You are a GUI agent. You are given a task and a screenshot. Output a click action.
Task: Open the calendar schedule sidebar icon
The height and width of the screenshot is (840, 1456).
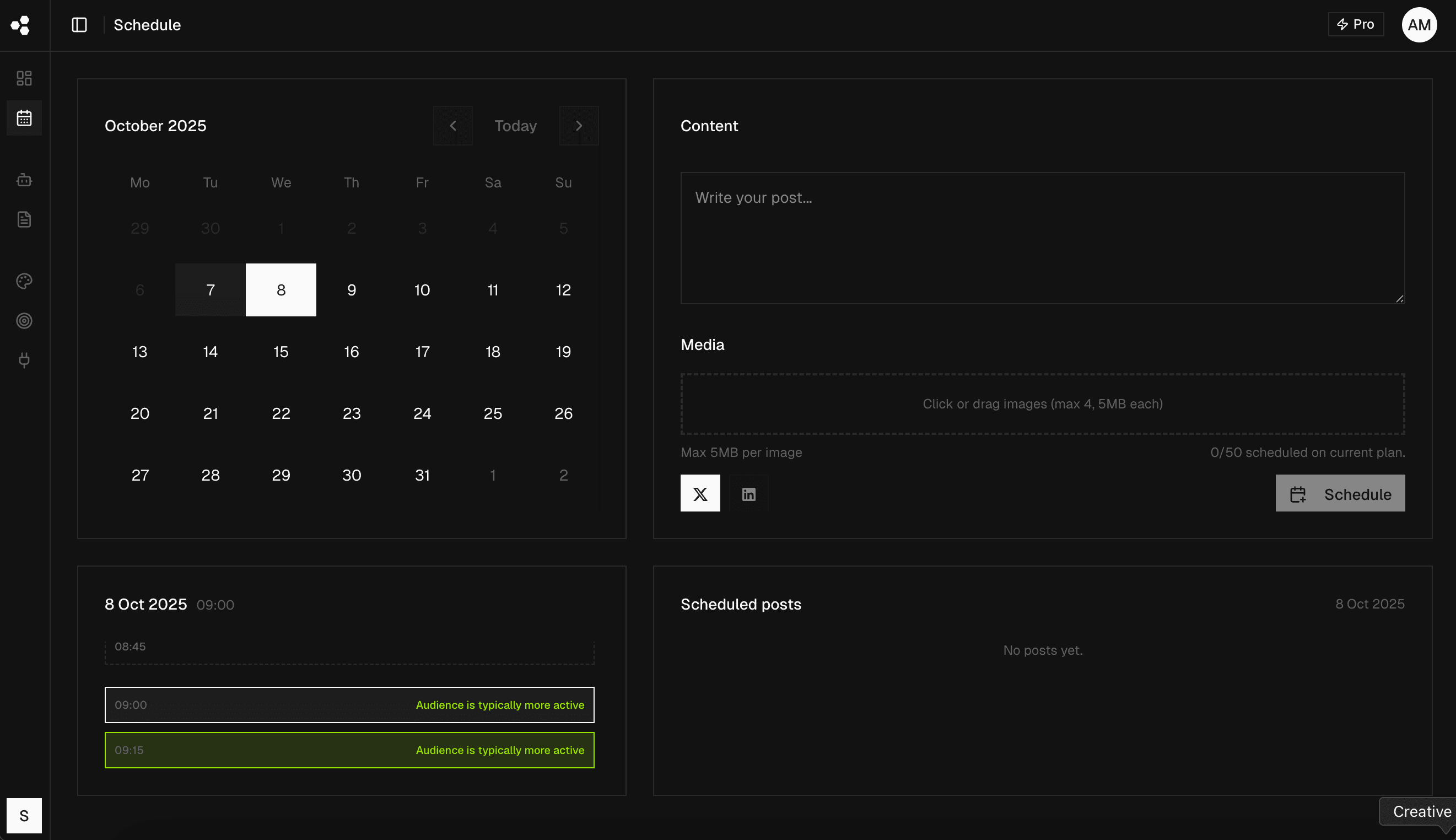click(x=24, y=119)
